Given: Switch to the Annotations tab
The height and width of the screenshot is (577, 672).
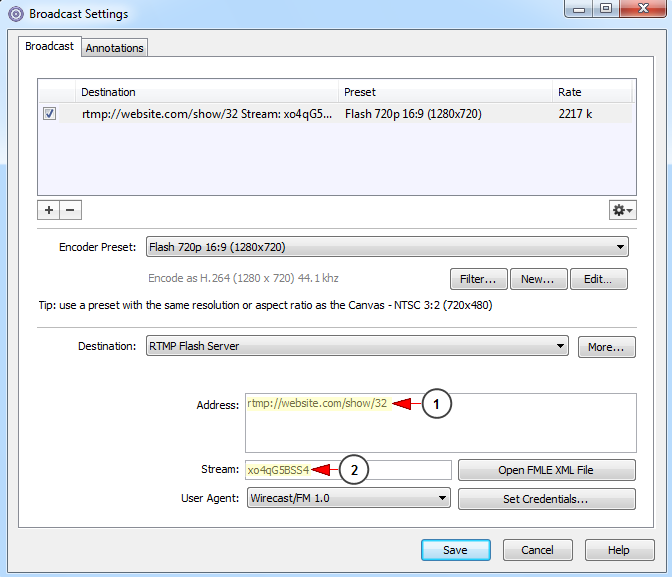Looking at the screenshot, I should [x=115, y=47].
